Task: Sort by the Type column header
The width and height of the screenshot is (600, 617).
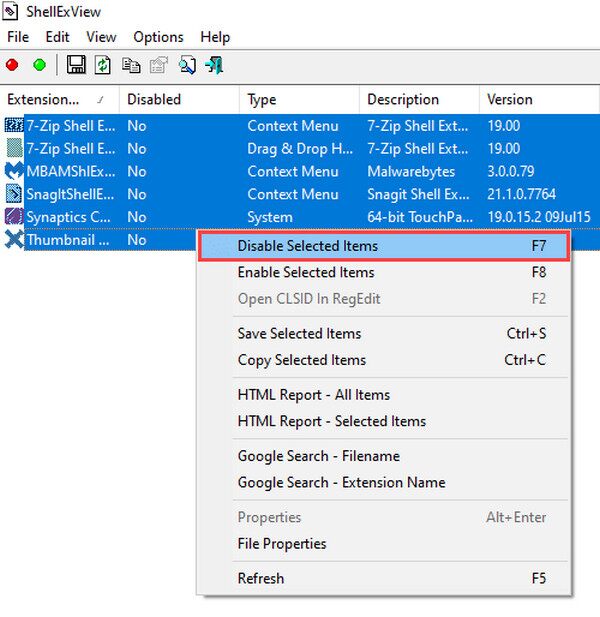Action: pos(299,100)
